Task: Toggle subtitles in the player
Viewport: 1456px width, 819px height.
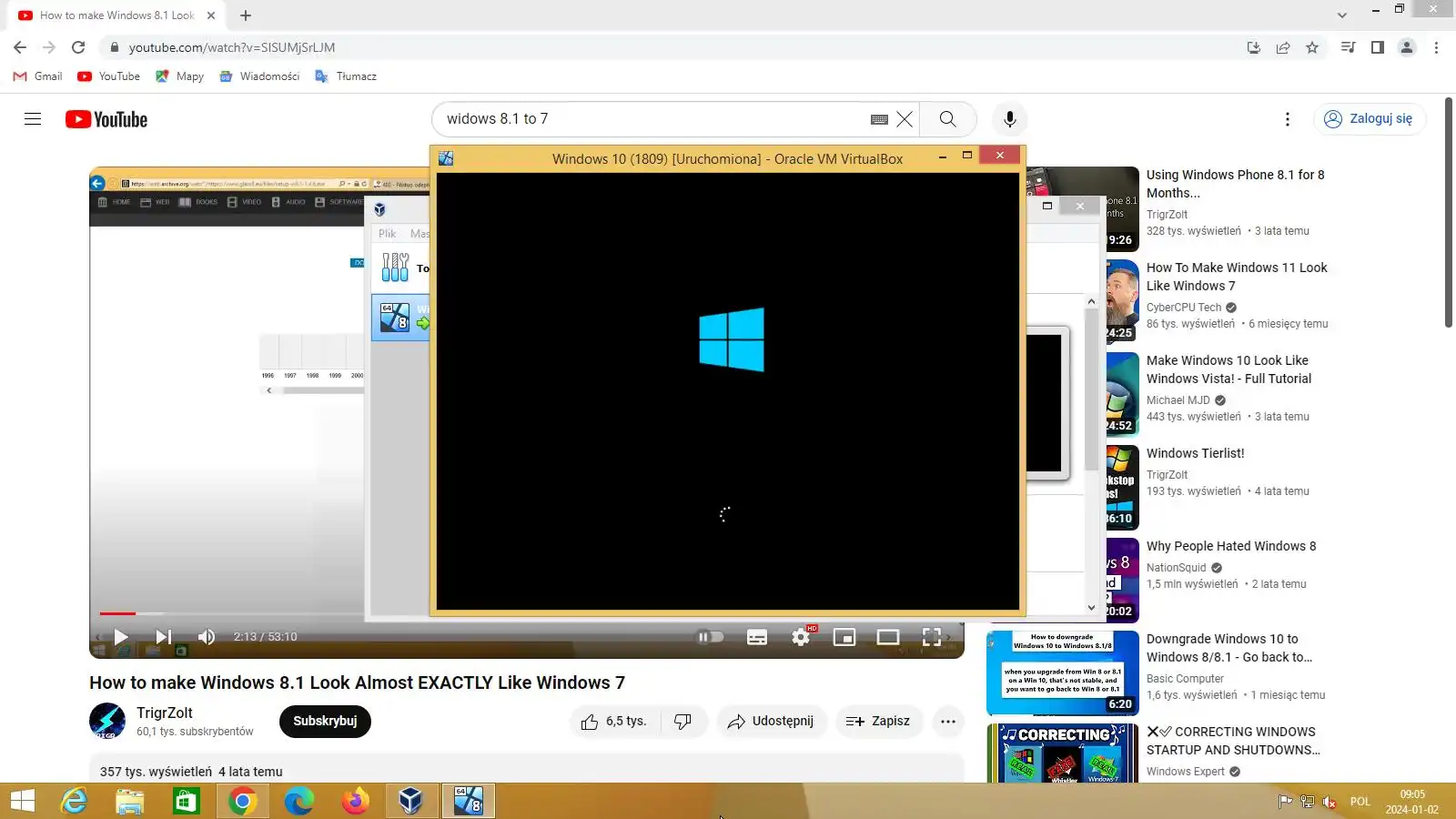Action: [x=757, y=637]
